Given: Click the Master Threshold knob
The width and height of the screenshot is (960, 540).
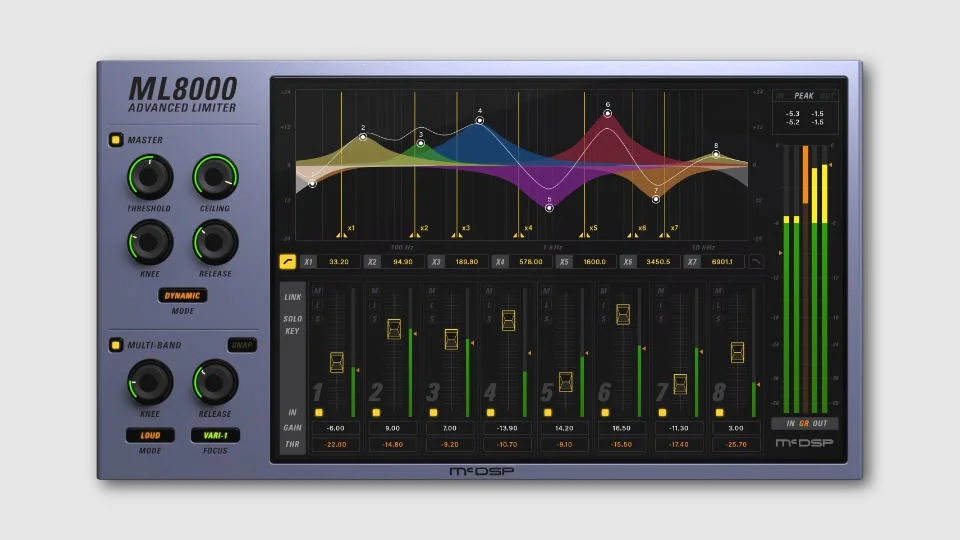Looking at the screenshot, I should [x=149, y=177].
